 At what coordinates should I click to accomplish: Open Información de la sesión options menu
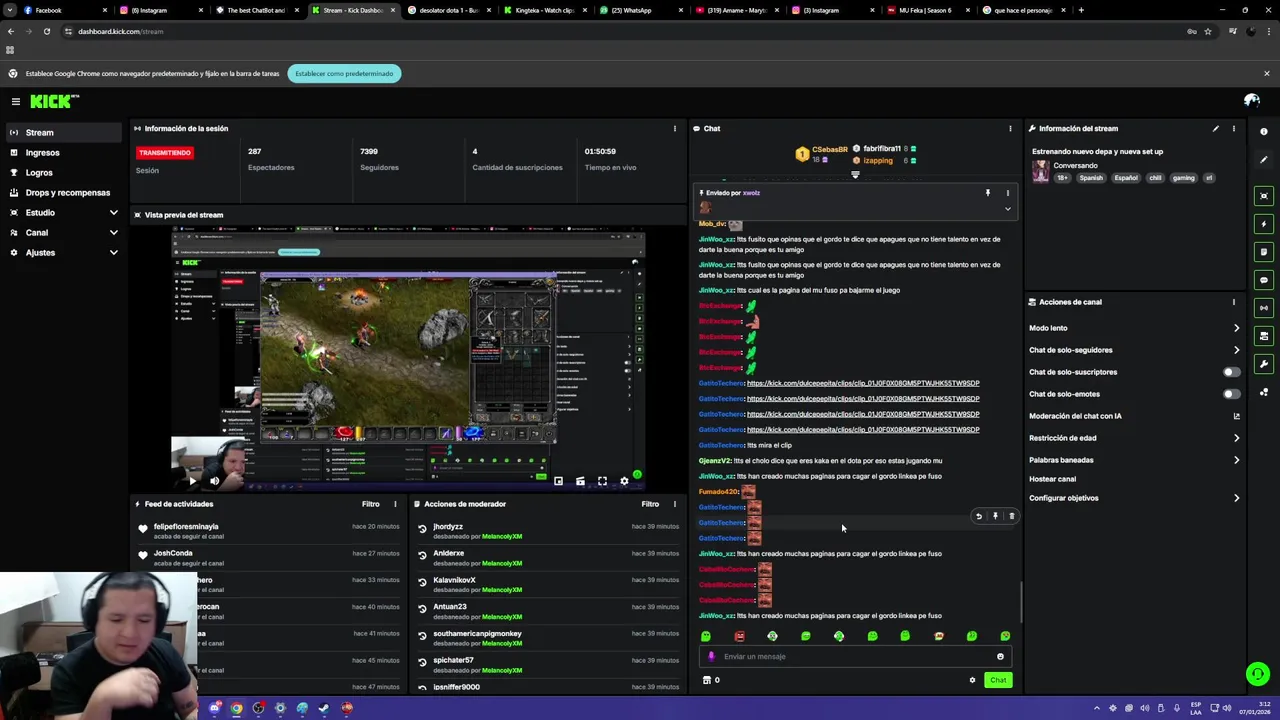[x=674, y=129]
